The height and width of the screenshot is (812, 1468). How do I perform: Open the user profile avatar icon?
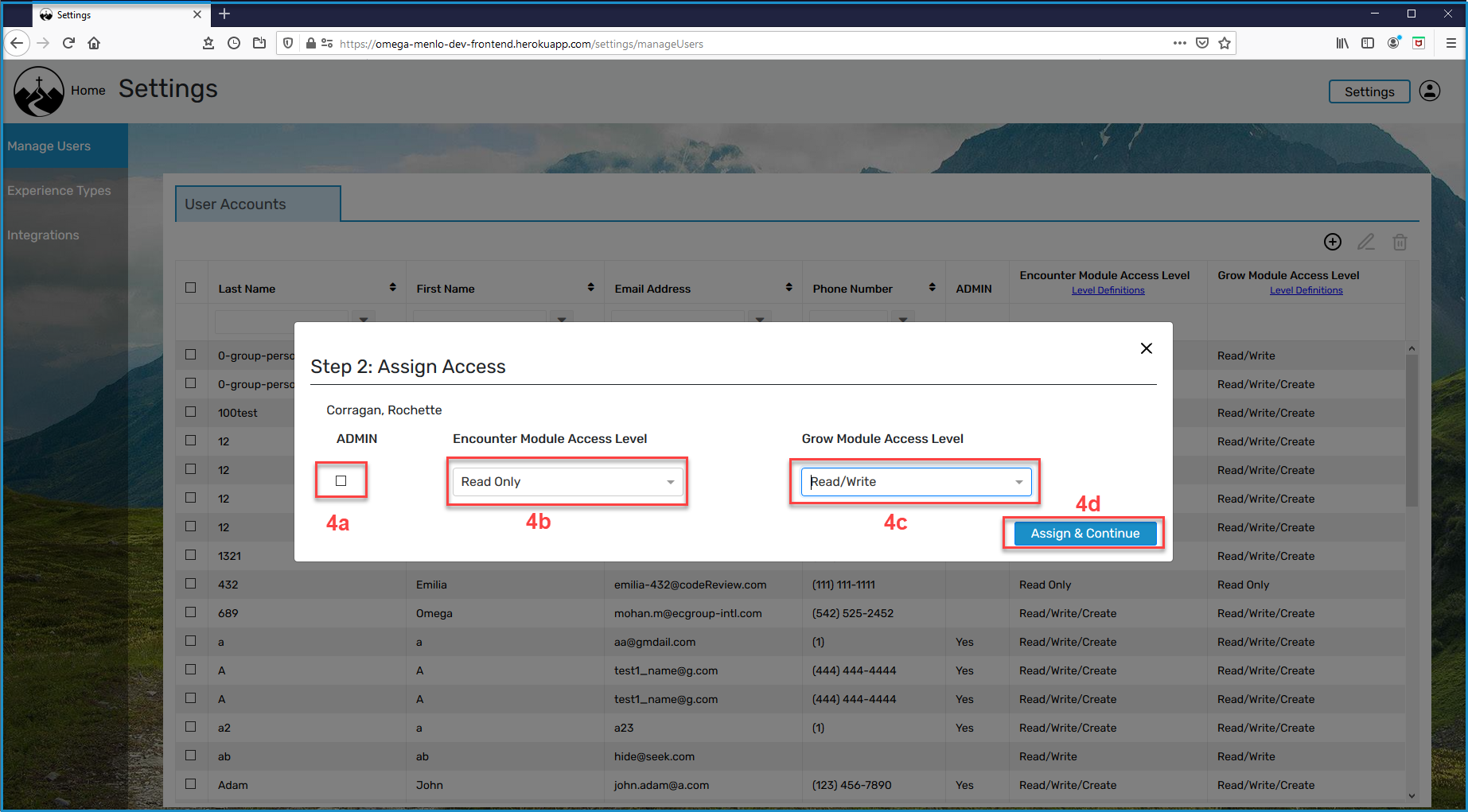click(1430, 91)
